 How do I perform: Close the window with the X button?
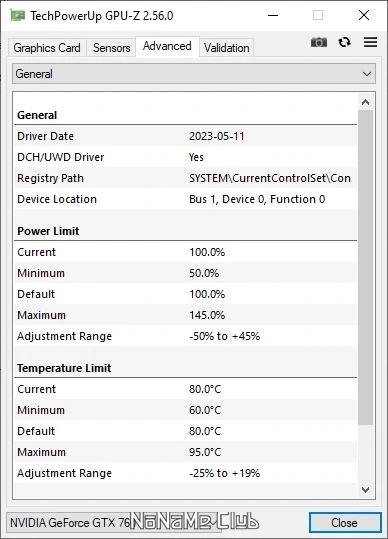coord(364,15)
